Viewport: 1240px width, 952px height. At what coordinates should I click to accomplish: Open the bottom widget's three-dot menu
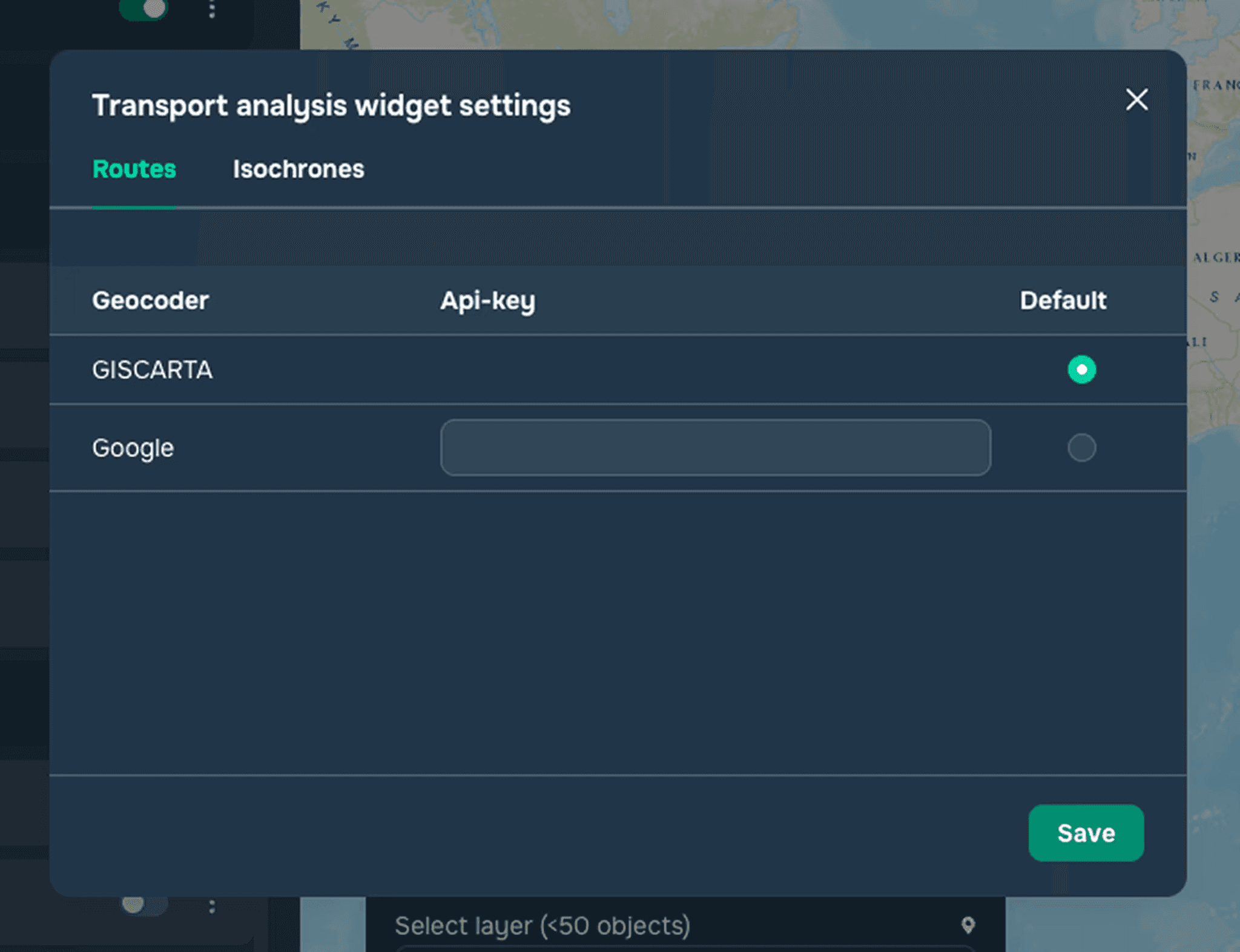point(211,906)
